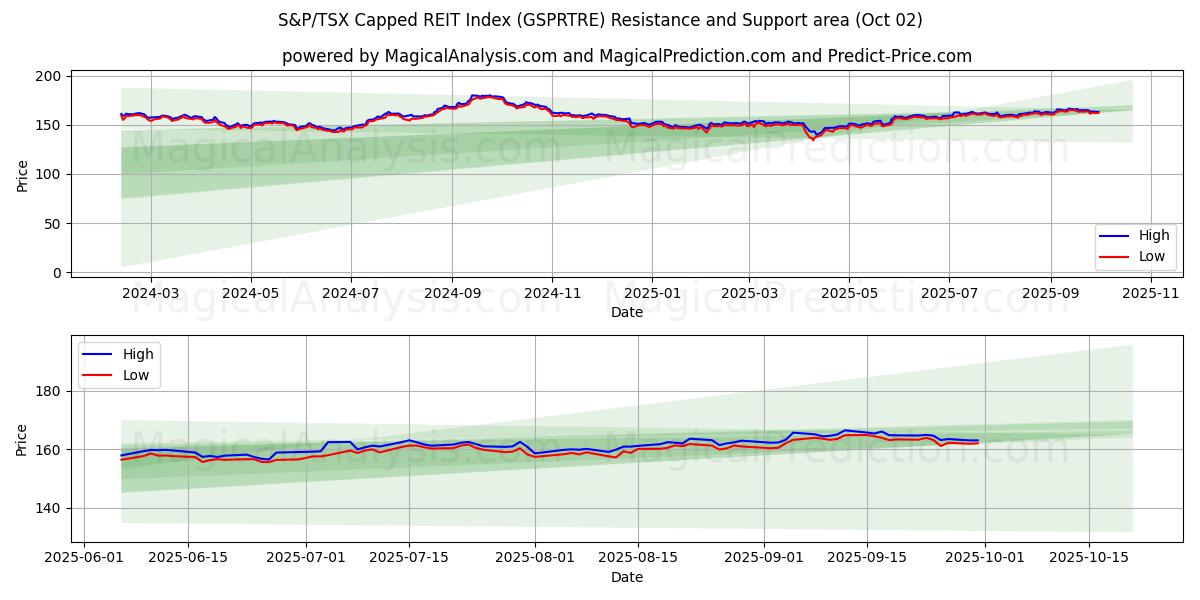Select the 'Low' label in the lower chart legend
1200x600 pixels.
(136, 375)
